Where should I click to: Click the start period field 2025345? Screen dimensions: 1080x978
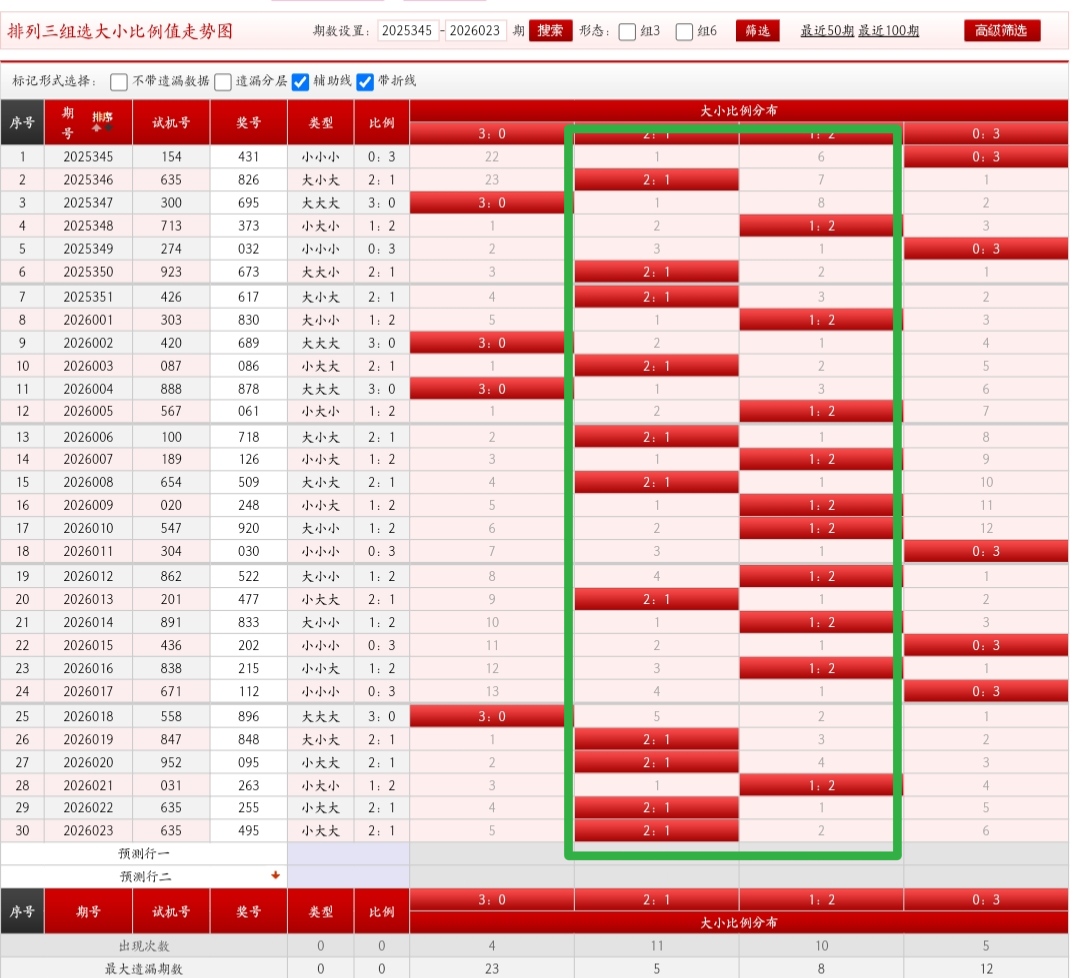408,31
